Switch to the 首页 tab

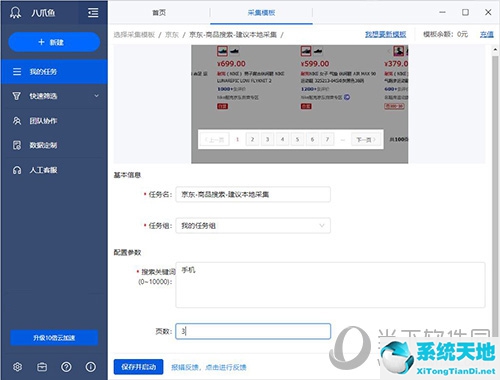pyautogui.click(x=159, y=13)
